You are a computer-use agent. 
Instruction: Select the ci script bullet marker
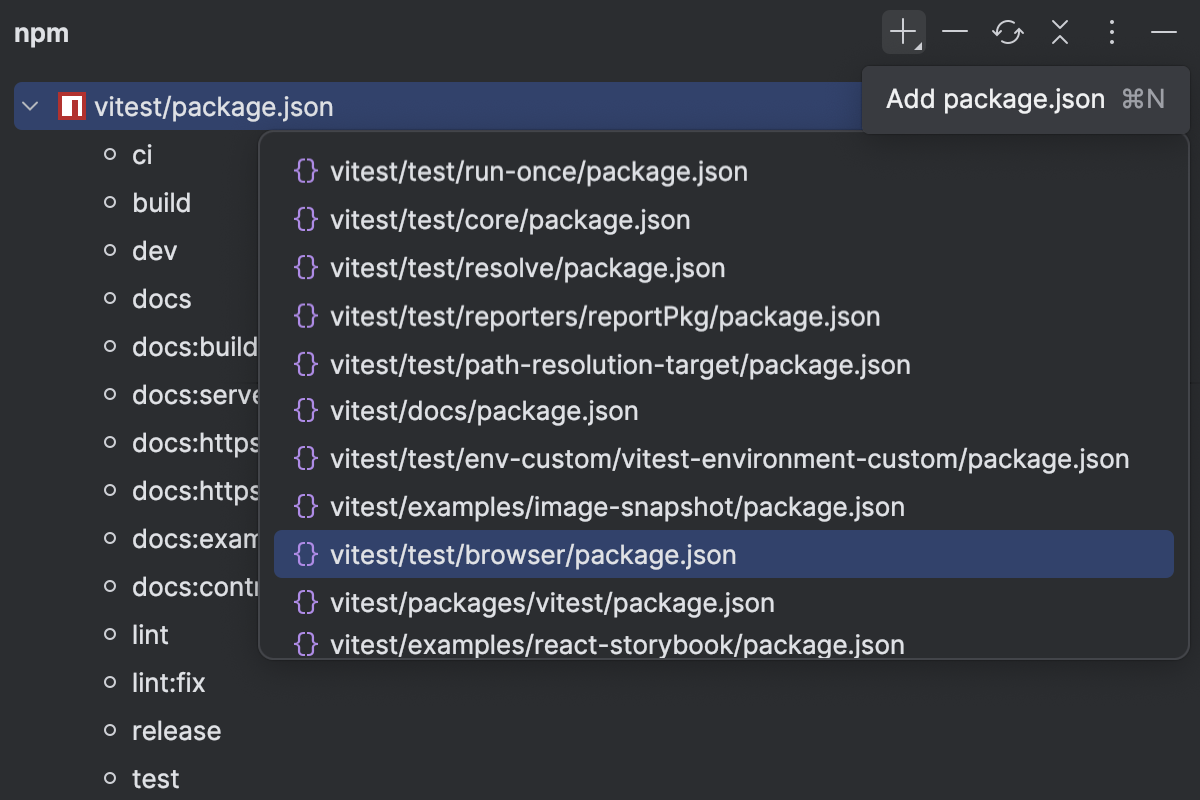[x=110, y=155]
